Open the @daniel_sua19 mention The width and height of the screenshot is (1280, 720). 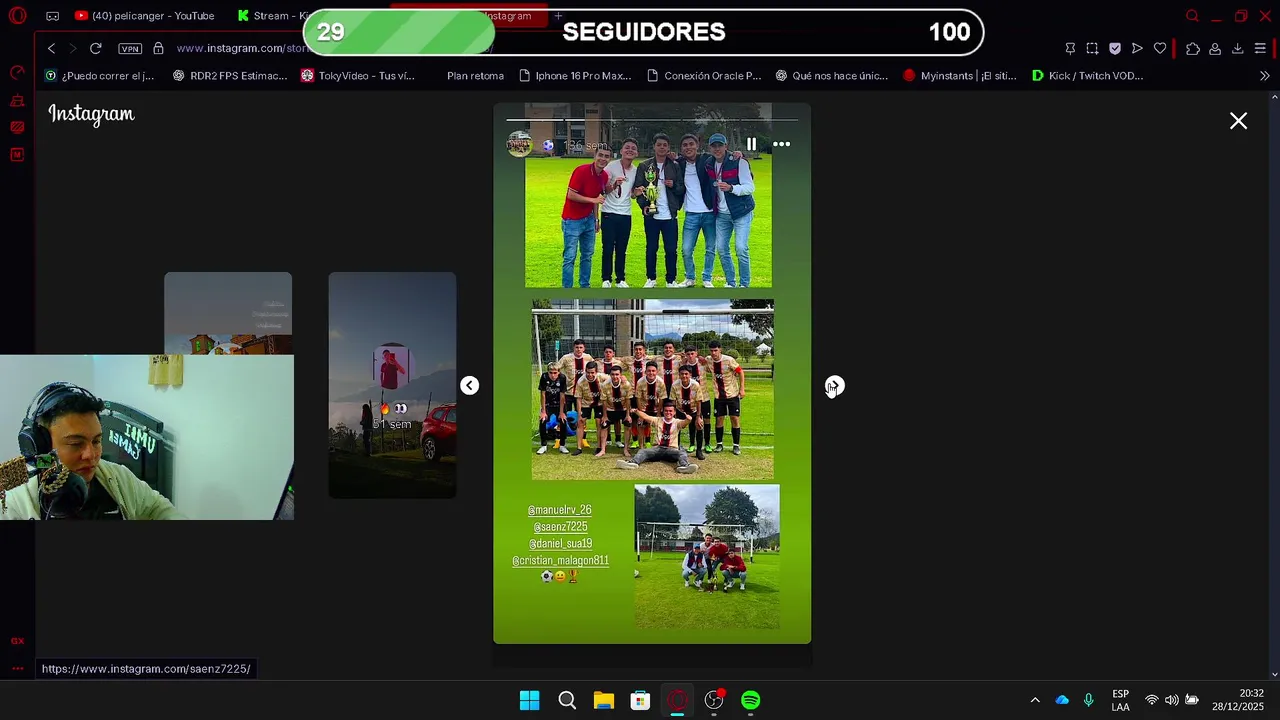[560, 543]
